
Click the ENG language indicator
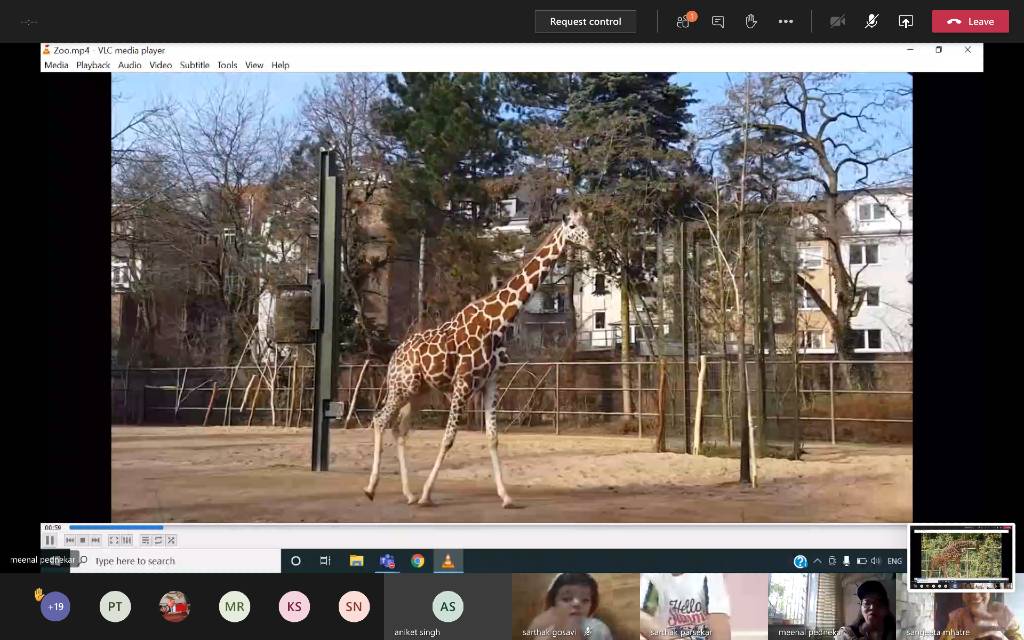(x=895, y=561)
